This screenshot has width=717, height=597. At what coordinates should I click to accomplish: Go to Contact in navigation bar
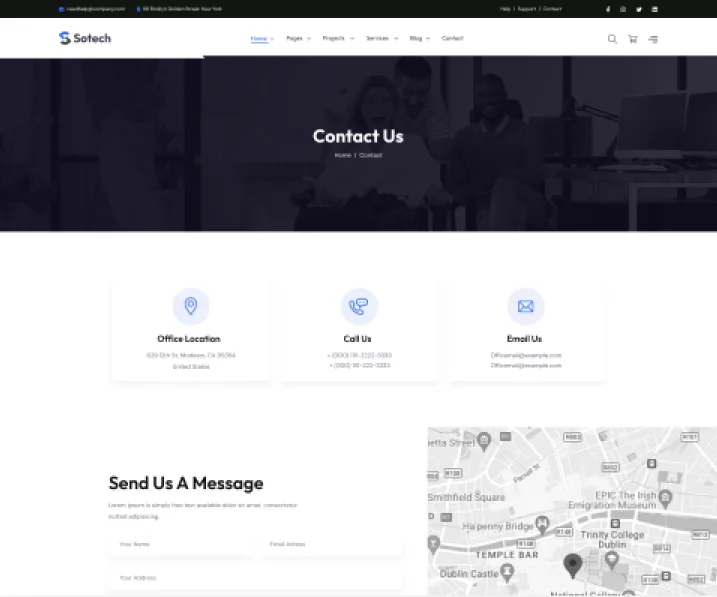[452, 39]
